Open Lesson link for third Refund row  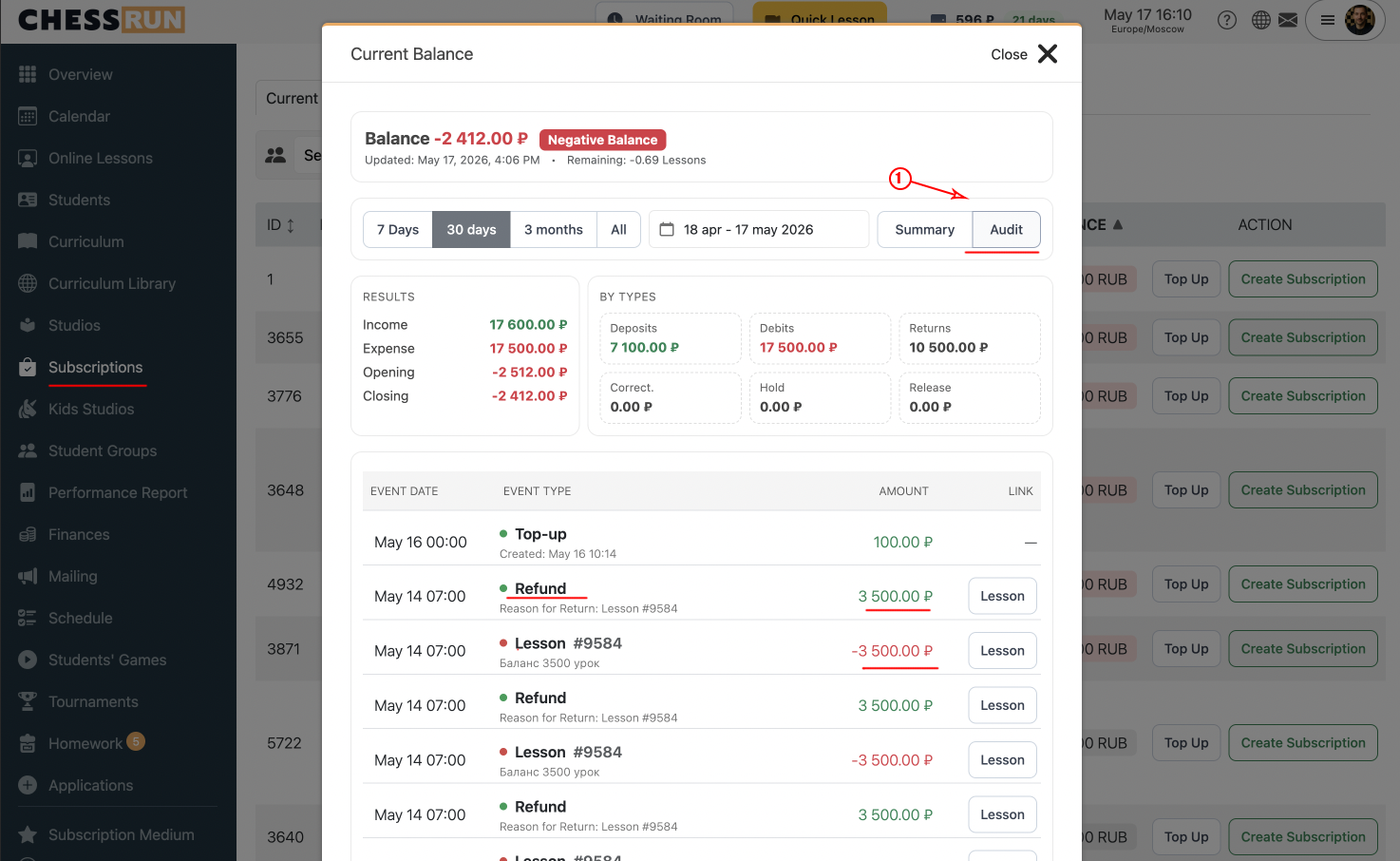click(x=1002, y=814)
